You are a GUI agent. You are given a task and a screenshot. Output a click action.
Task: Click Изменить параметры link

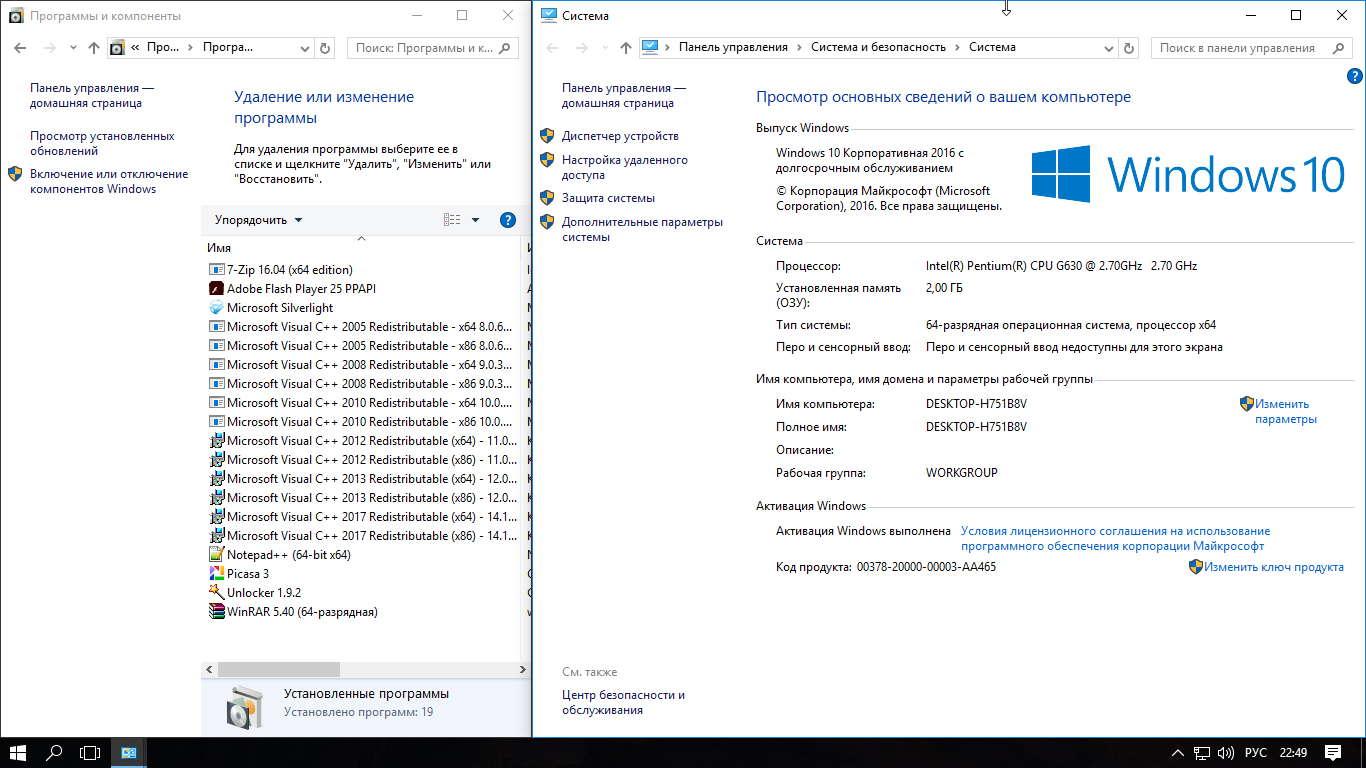(1286, 411)
